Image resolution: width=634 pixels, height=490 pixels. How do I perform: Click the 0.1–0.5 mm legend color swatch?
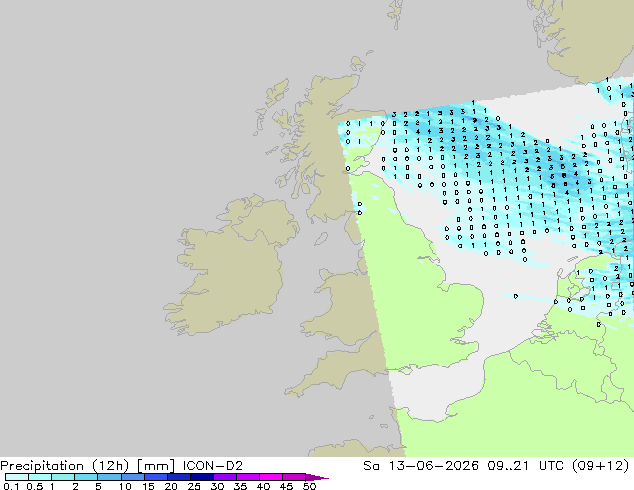click(17, 477)
